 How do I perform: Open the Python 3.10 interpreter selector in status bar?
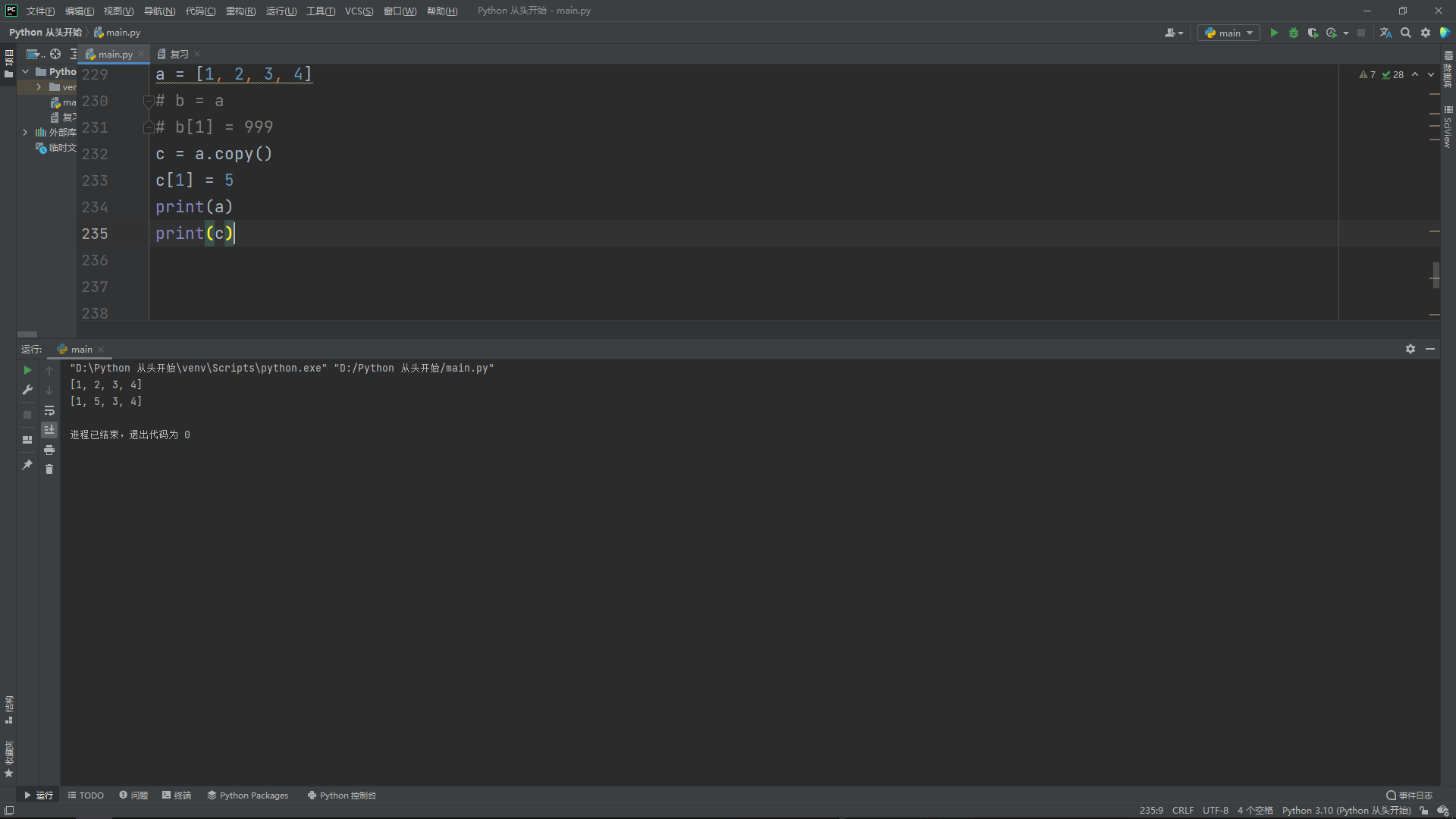(1346, 811)
